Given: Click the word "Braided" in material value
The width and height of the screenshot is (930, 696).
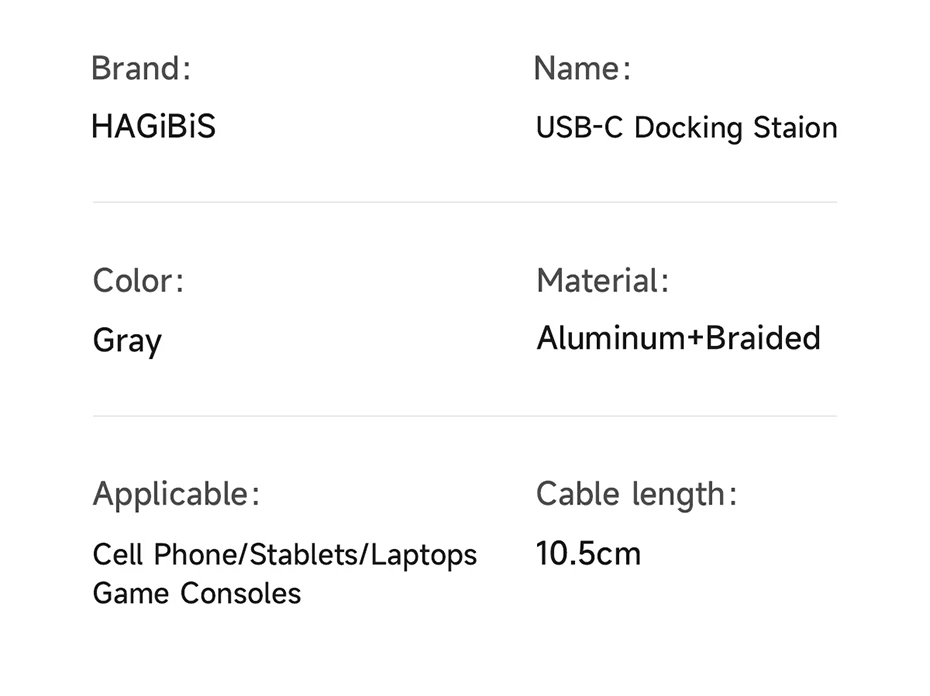Looking at the screenshot, I should click(763, 339).
